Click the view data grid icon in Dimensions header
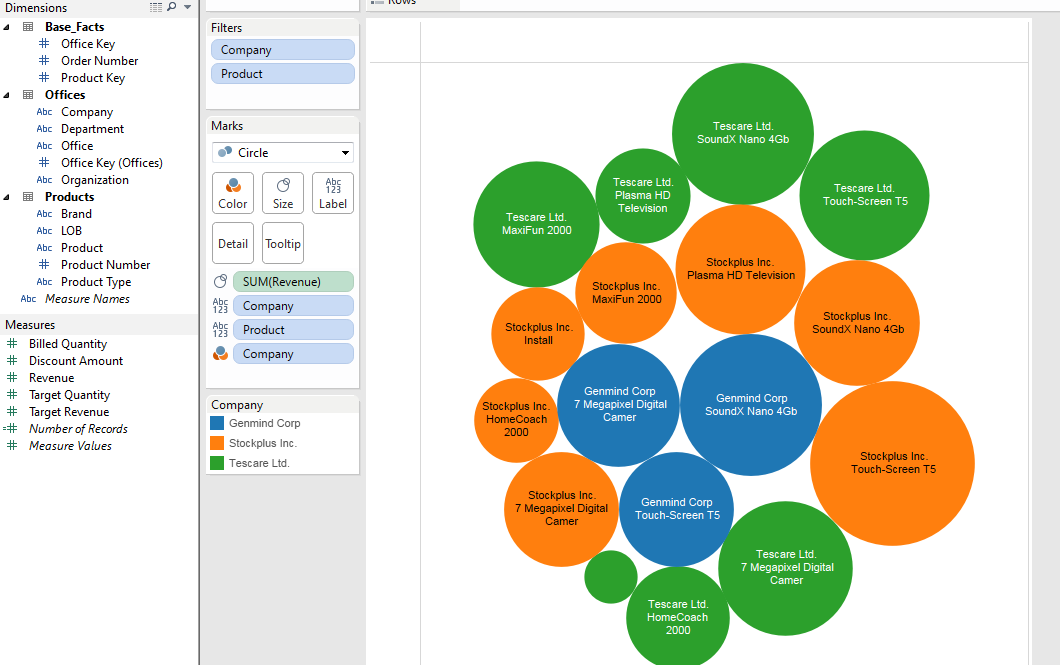Image resolution: width=1060 pixels, height=665 pixels. point(156,7)
